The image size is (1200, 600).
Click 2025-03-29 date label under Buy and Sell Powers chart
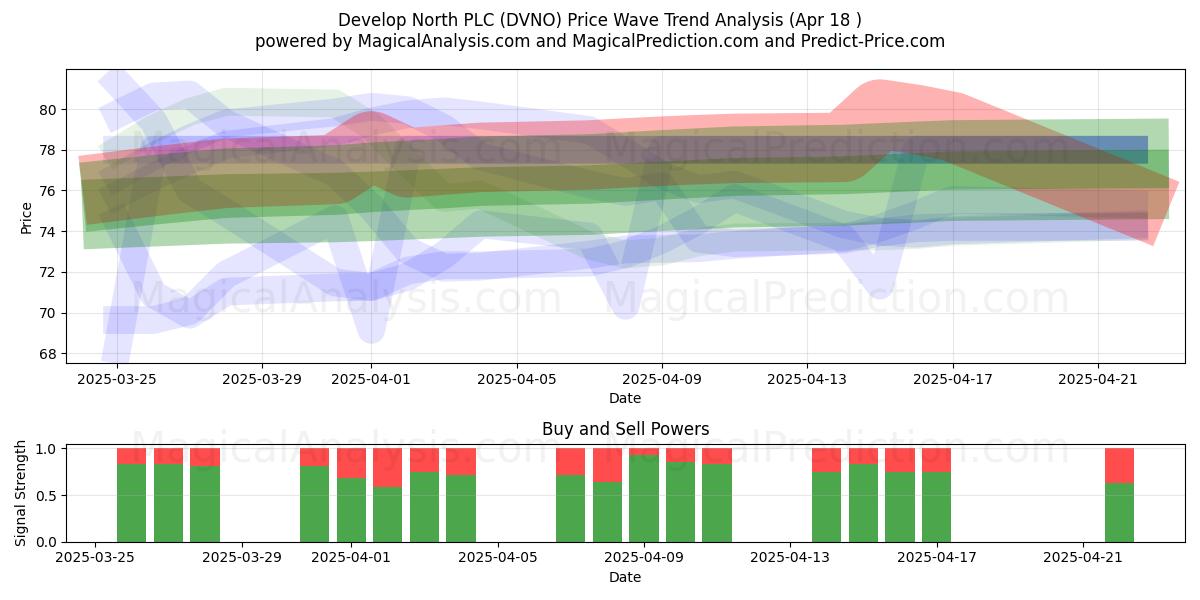pos(242,558)
